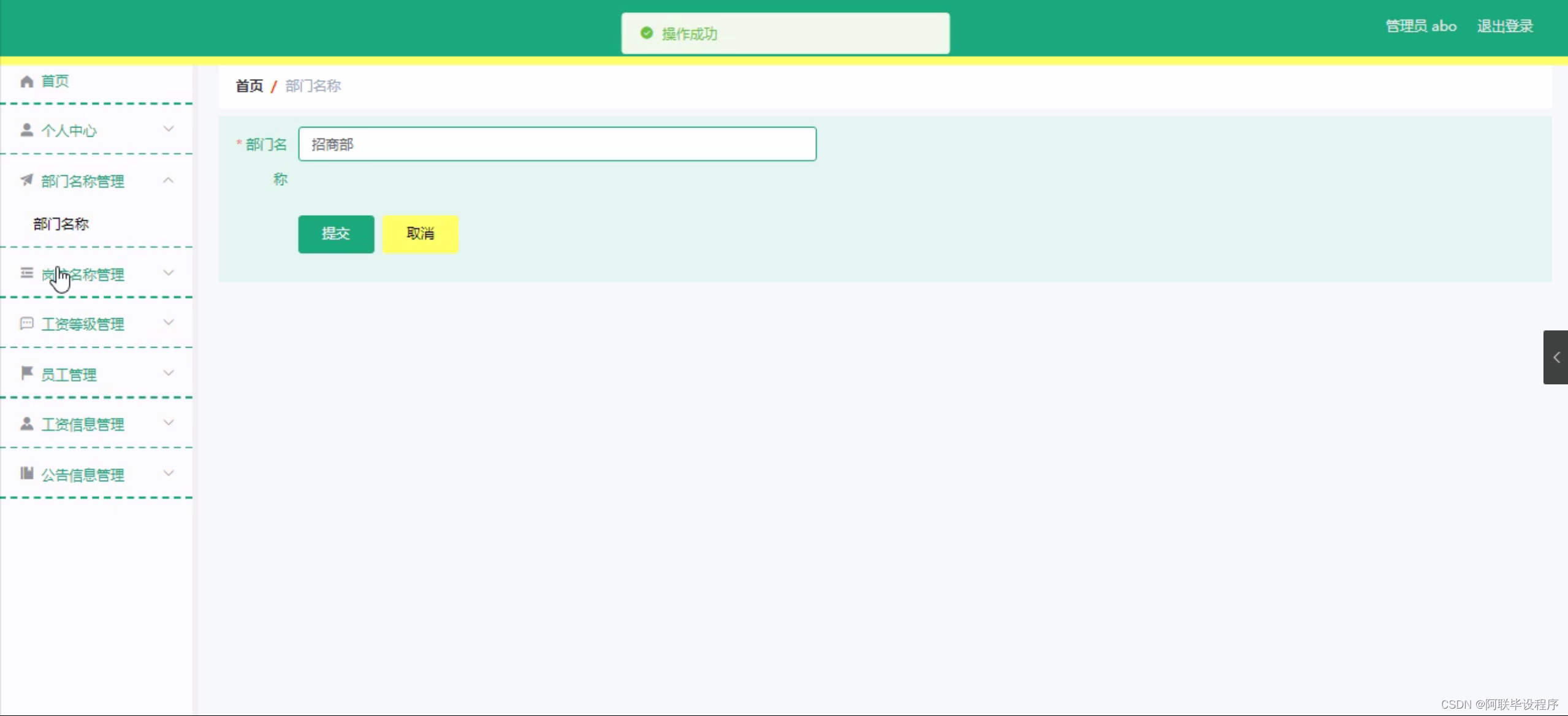Expand the 工资信息管理 section

(169, 424)
